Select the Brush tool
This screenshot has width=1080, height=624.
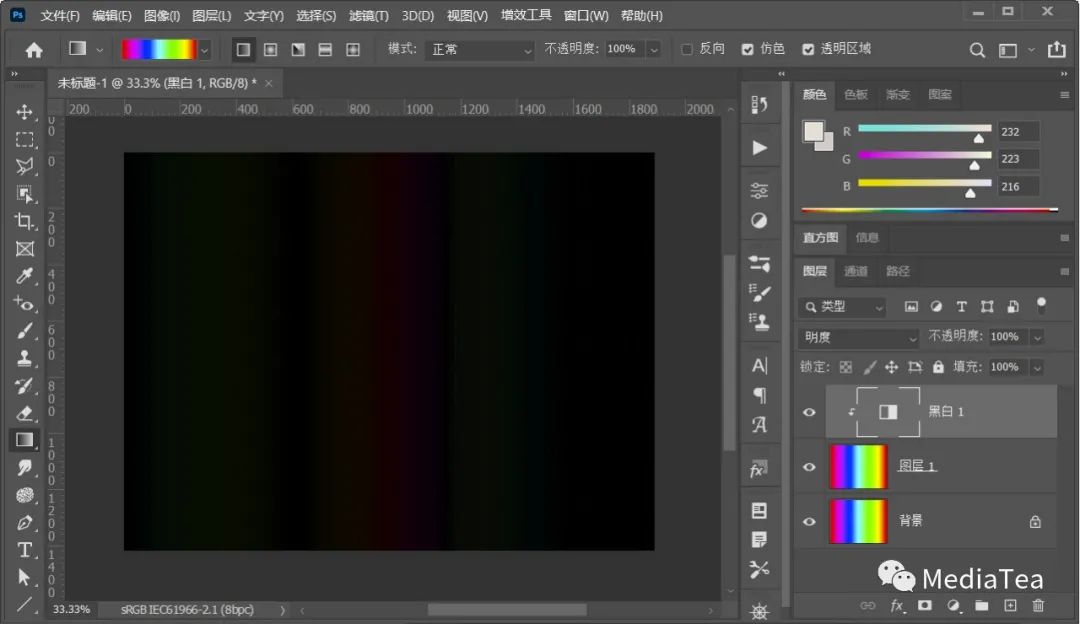(25, 331)
